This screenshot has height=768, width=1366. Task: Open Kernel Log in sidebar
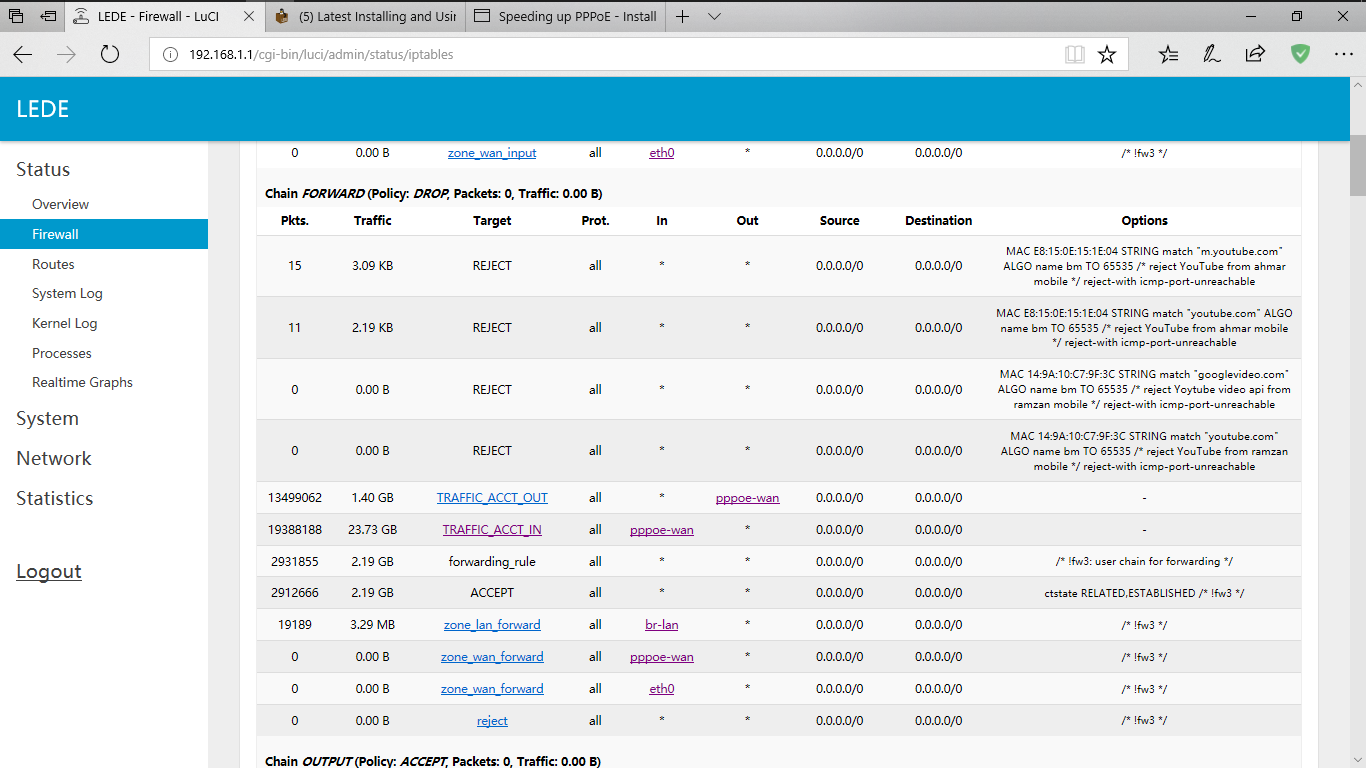64,323
